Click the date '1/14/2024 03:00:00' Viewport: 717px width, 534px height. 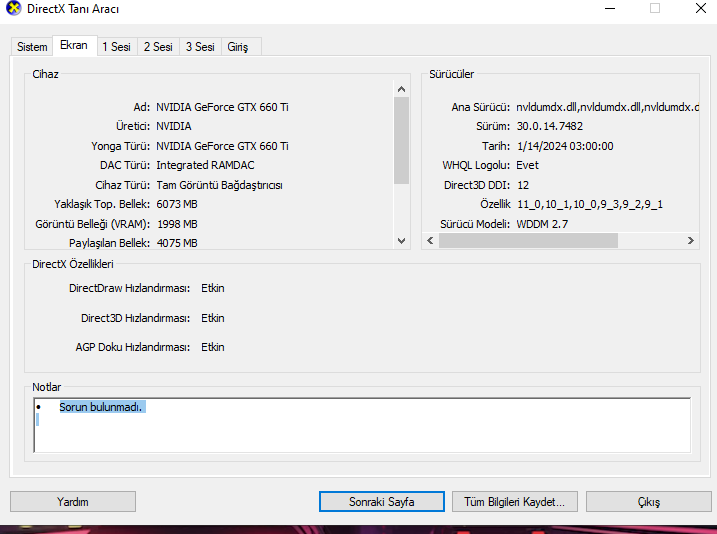tap(565, 146)
